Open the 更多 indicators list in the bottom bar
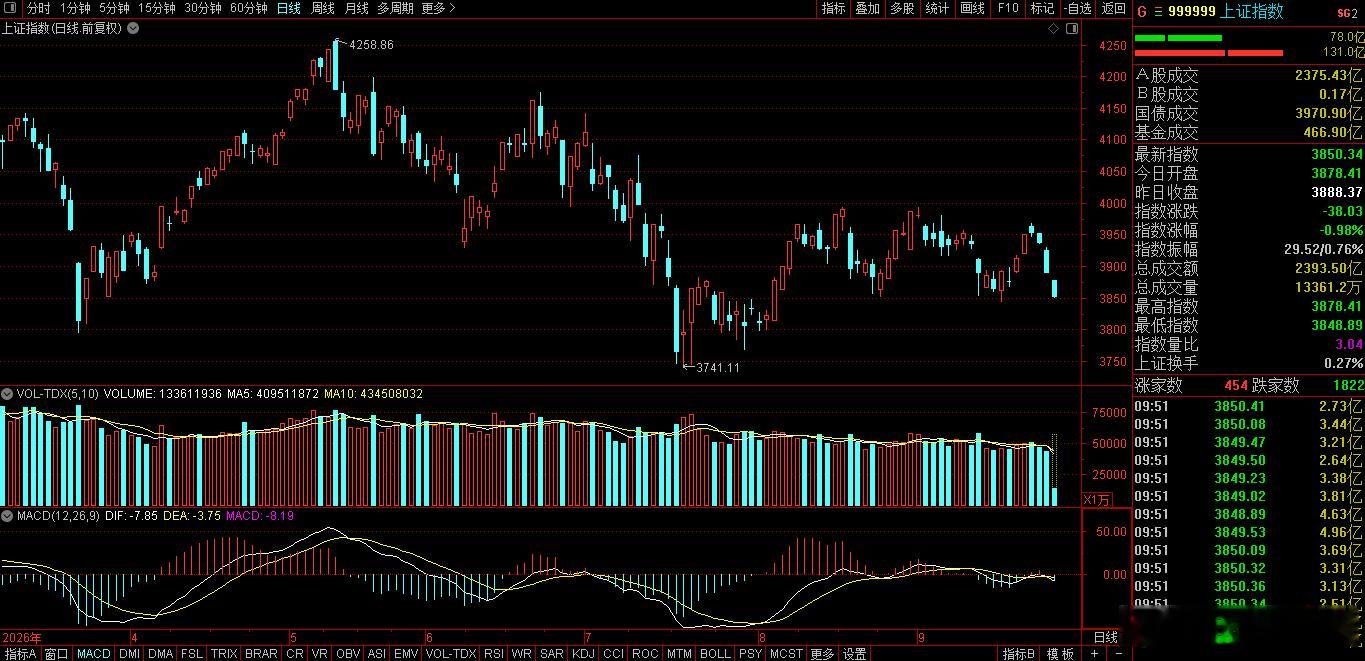This screenshot has height=661, width=1365. click(821, 654)
